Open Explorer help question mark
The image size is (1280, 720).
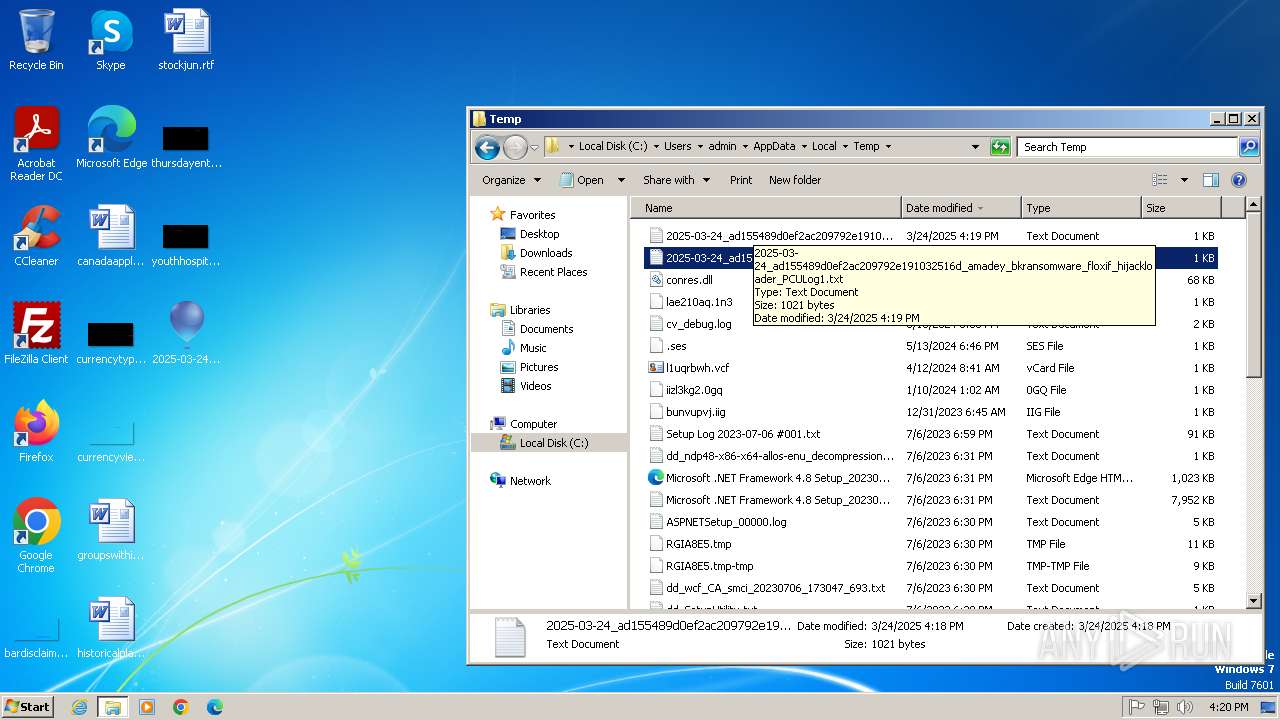point(1239,180)
